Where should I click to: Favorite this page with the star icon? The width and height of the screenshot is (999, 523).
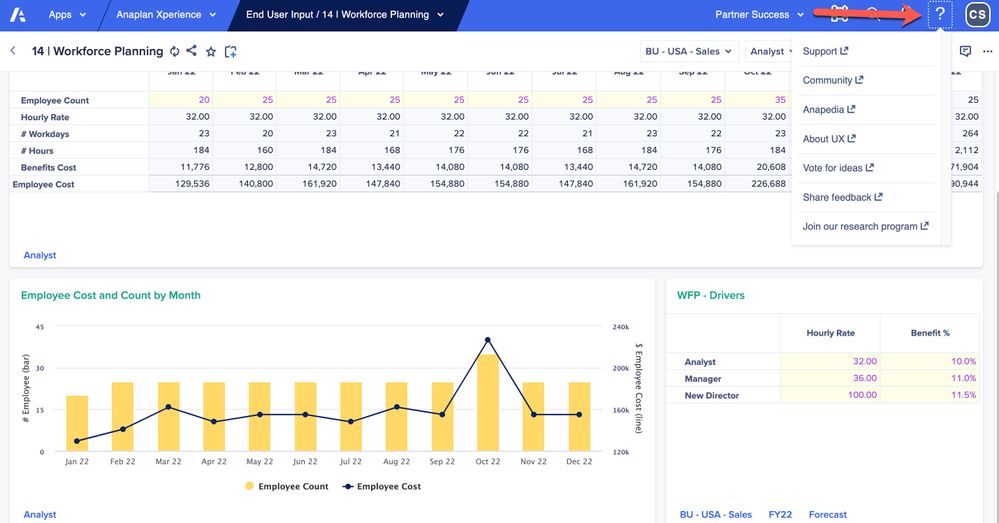[211, 52]
